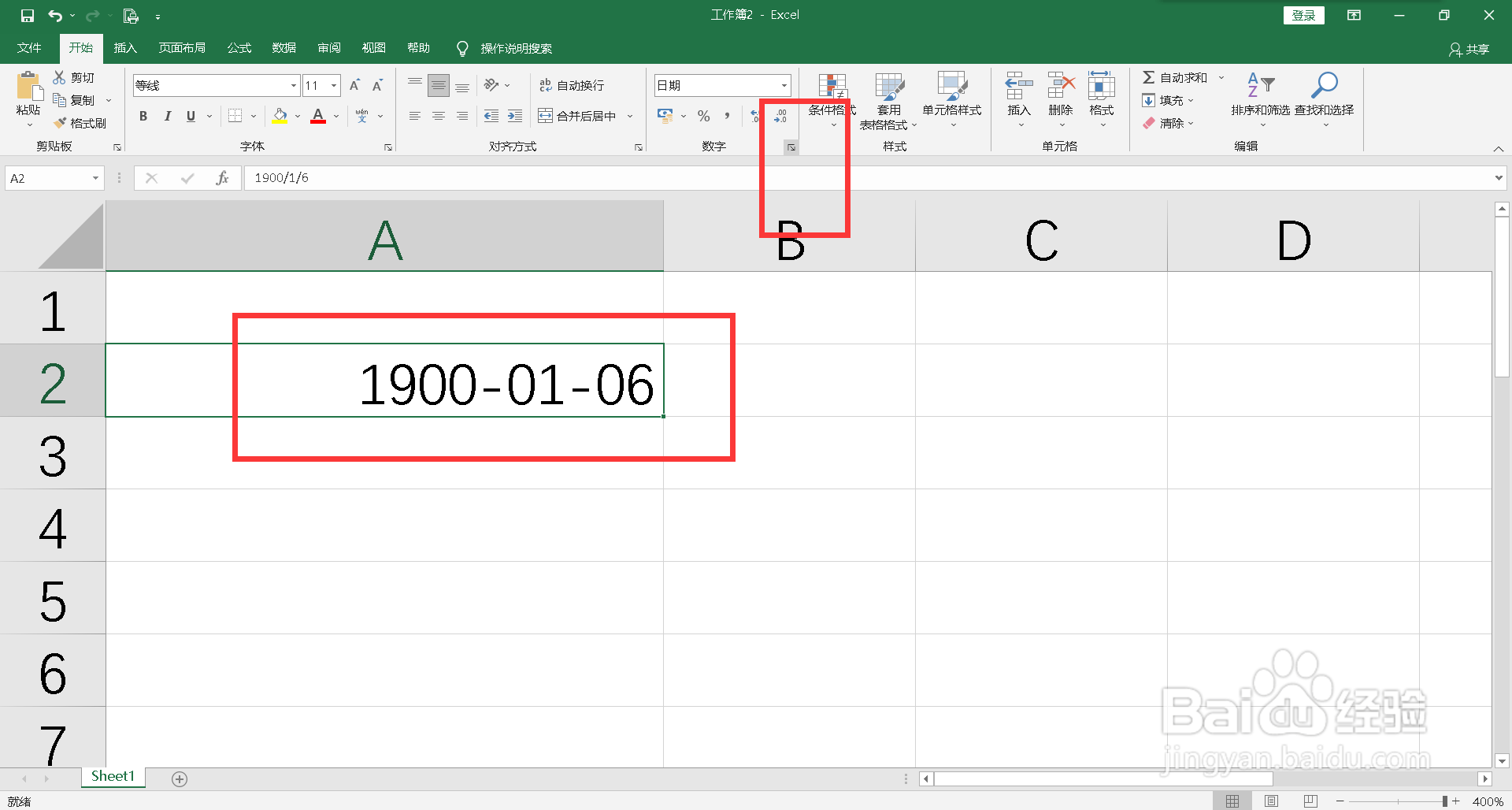Click the 共享 share button
Image resolution: width=1512 pixels, height=810 pixels.
click(x=1469, y=49)
